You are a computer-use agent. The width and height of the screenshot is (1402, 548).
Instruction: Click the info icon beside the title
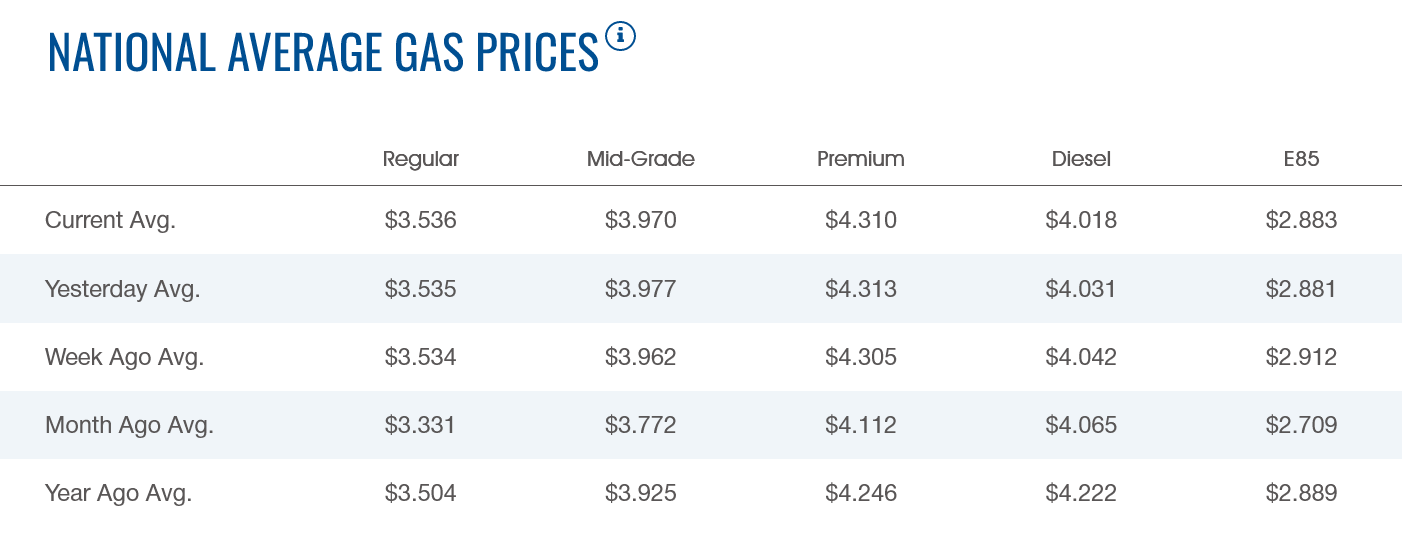click(620, 37)
